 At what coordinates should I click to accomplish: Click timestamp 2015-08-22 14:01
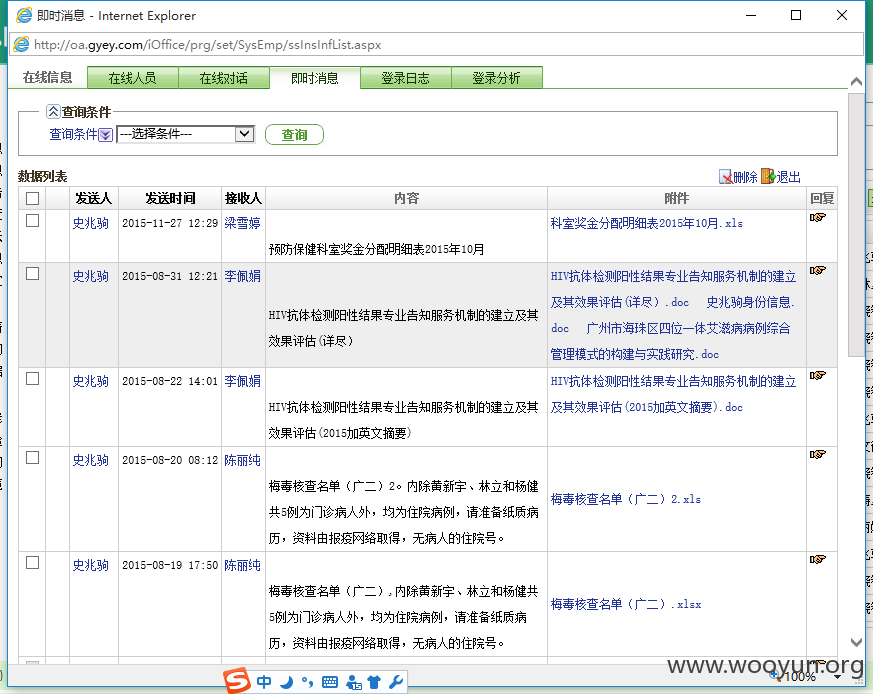point(170,382)
